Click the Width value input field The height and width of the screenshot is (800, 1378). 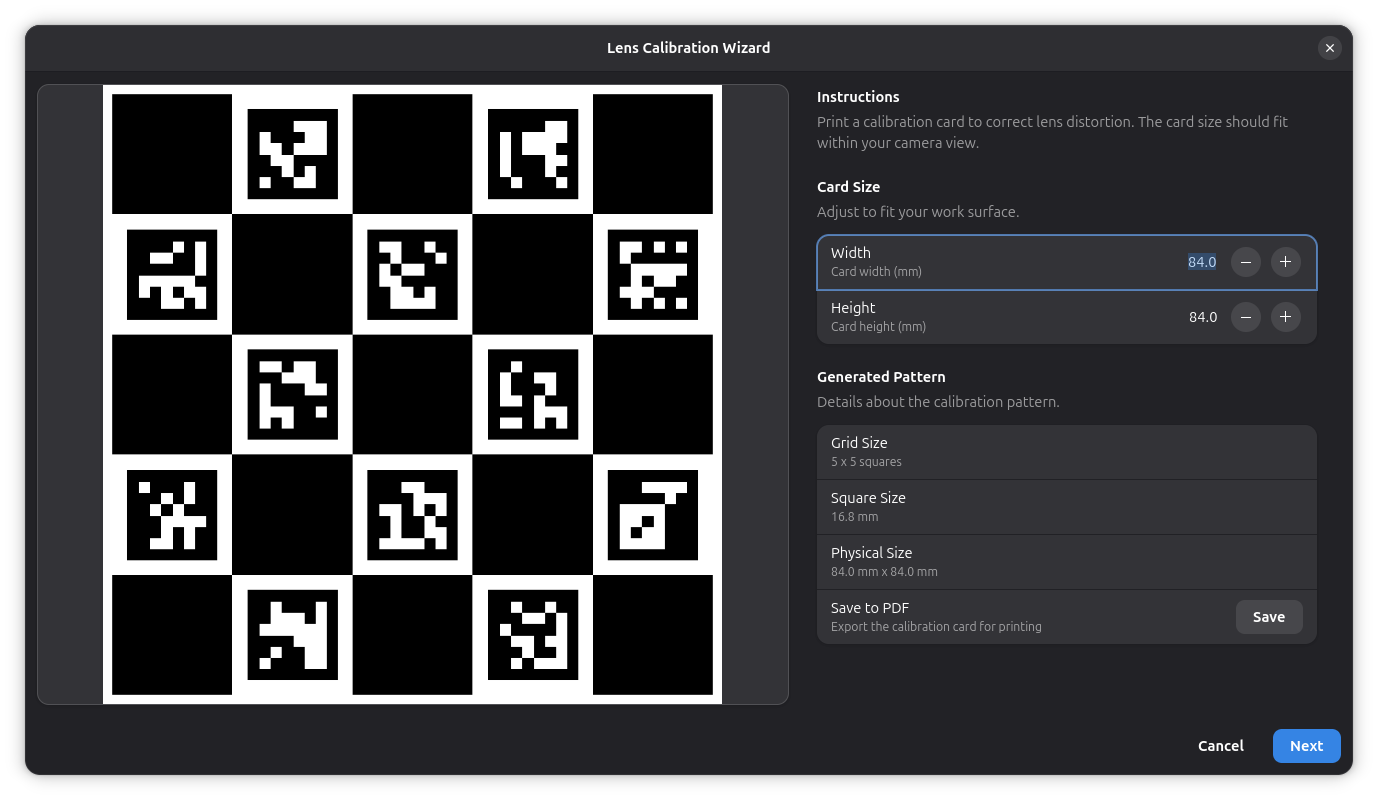(x=1201, y=262)
